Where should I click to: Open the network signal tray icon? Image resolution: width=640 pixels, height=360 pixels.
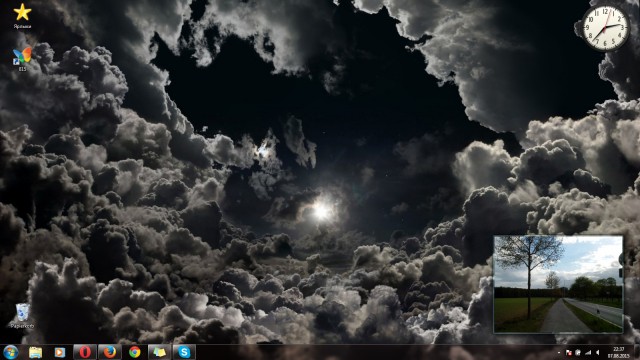(x=588, y=352)
